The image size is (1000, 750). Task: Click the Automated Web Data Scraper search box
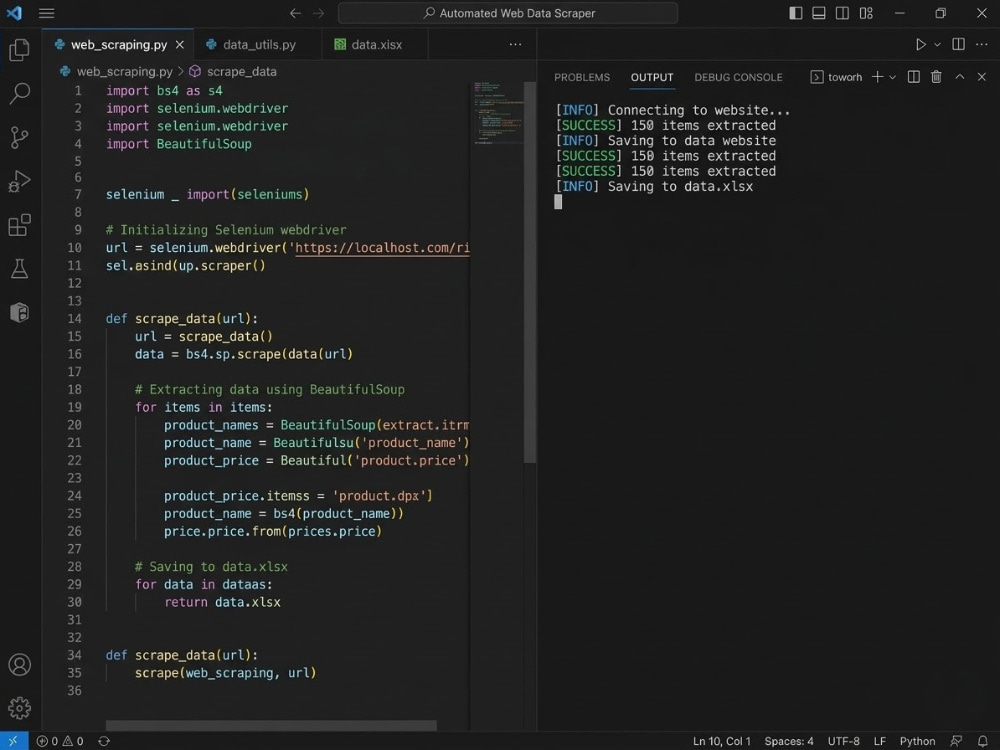tap(508, 13)
